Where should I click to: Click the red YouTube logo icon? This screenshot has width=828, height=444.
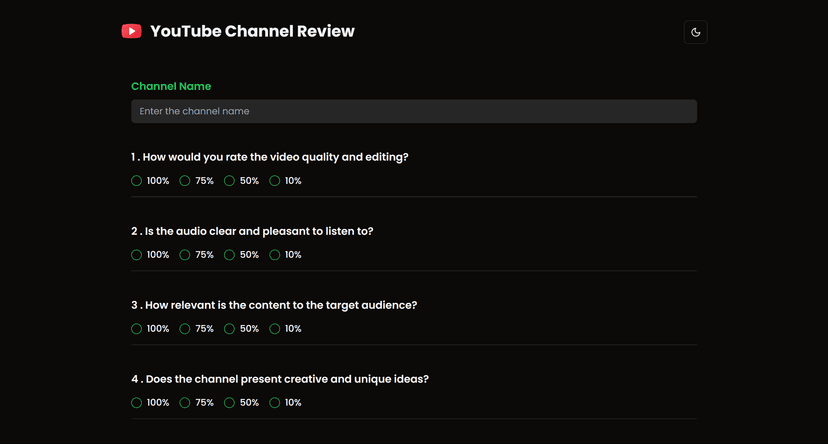coord(131,31)
